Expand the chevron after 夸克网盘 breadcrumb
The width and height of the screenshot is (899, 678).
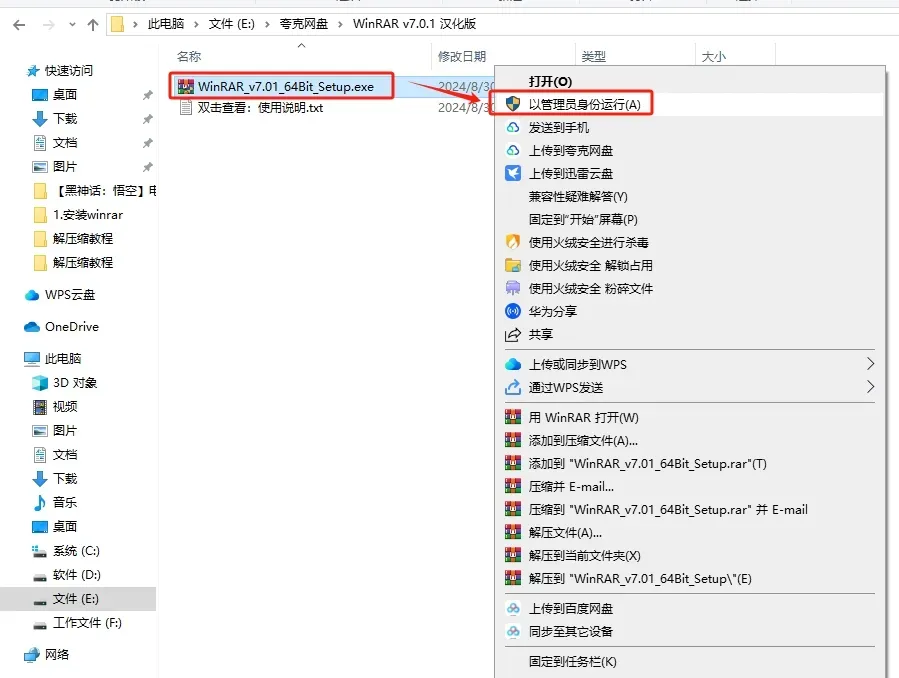pyautogui.click(x=341, y=24)
